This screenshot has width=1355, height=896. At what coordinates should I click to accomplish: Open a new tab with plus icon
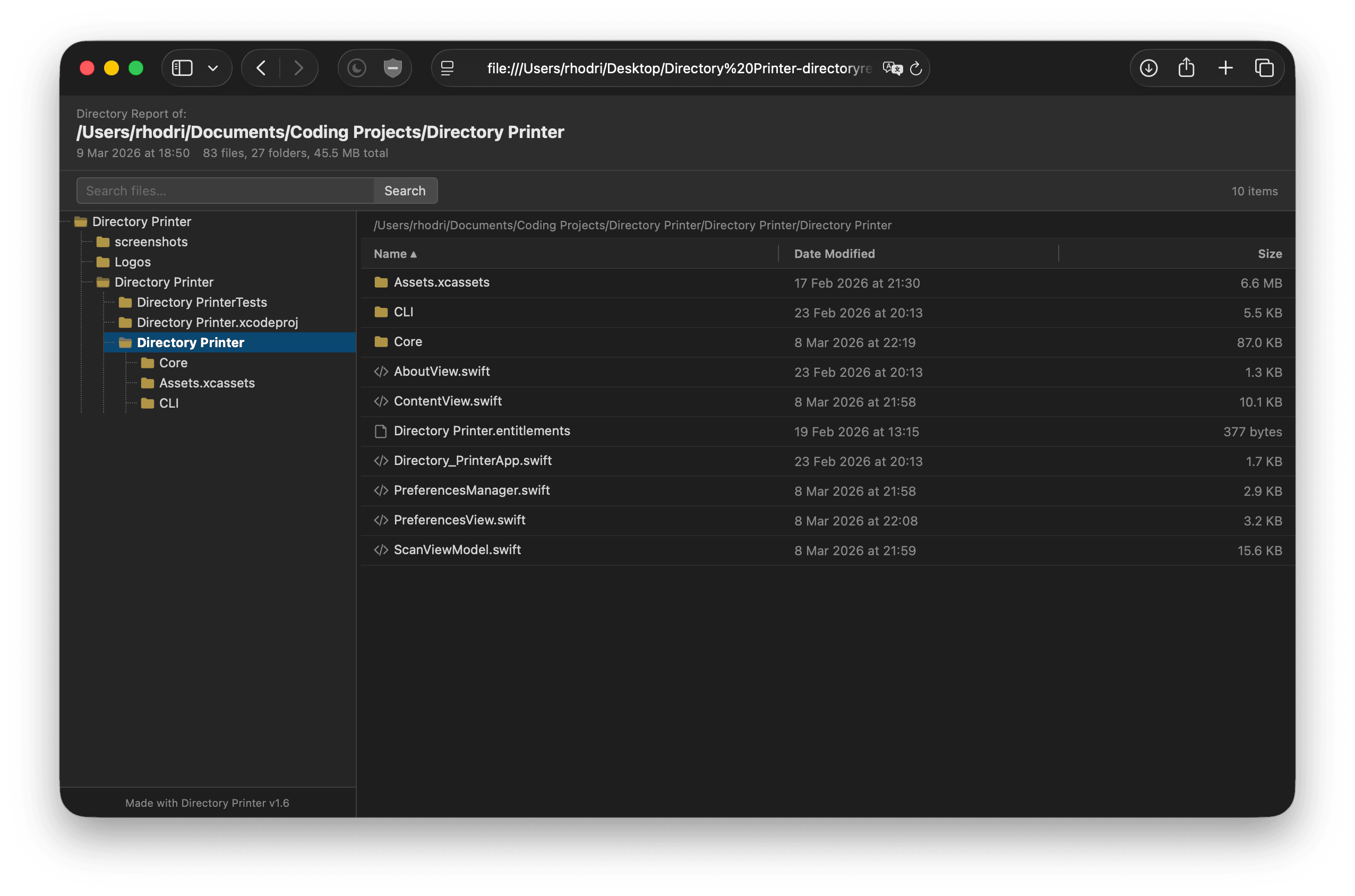click(x=1225, y=68)
